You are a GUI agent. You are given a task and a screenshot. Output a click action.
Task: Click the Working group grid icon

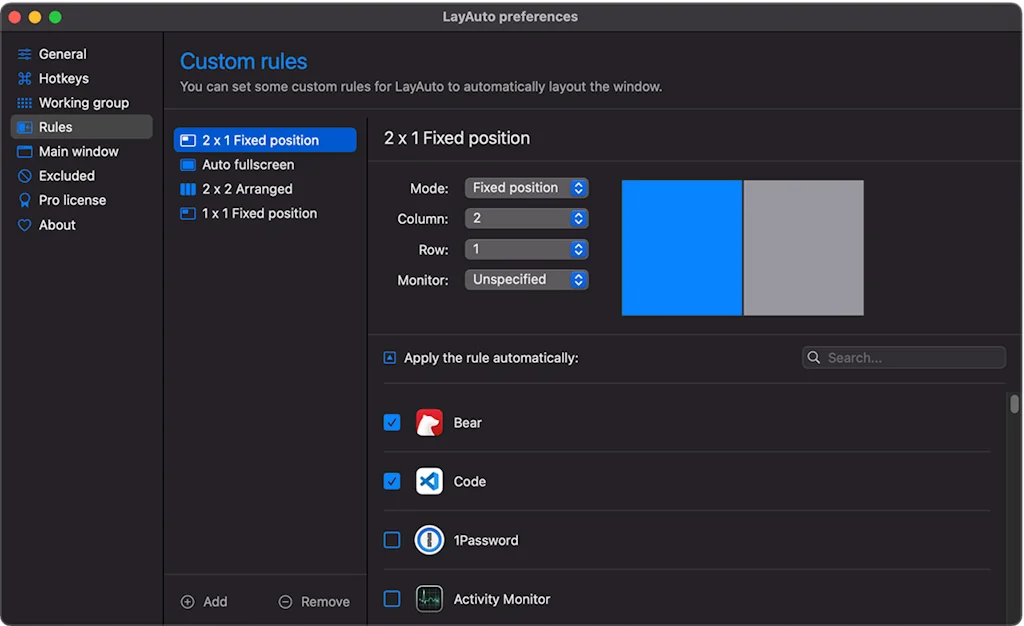(22, 102)
